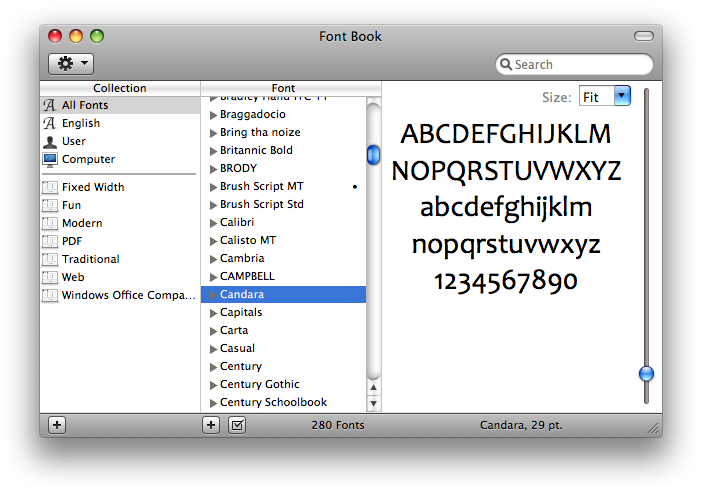
Task: Click the 280 Fonts status text
Action: coord(338,425)
